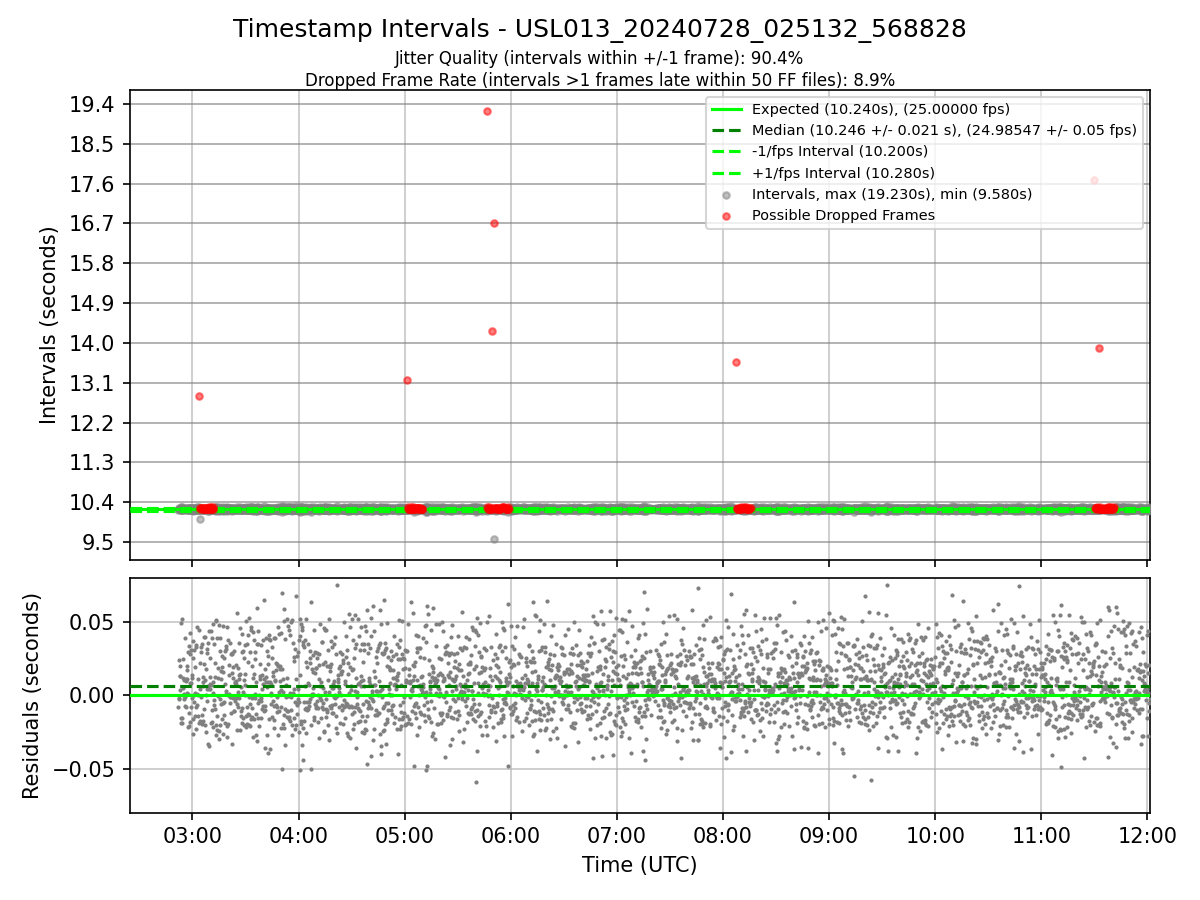Screen dimensions: 1200x900
Task: Click the 09:00 time tick label
Action: pyautogui.click(x=829, y=835)
